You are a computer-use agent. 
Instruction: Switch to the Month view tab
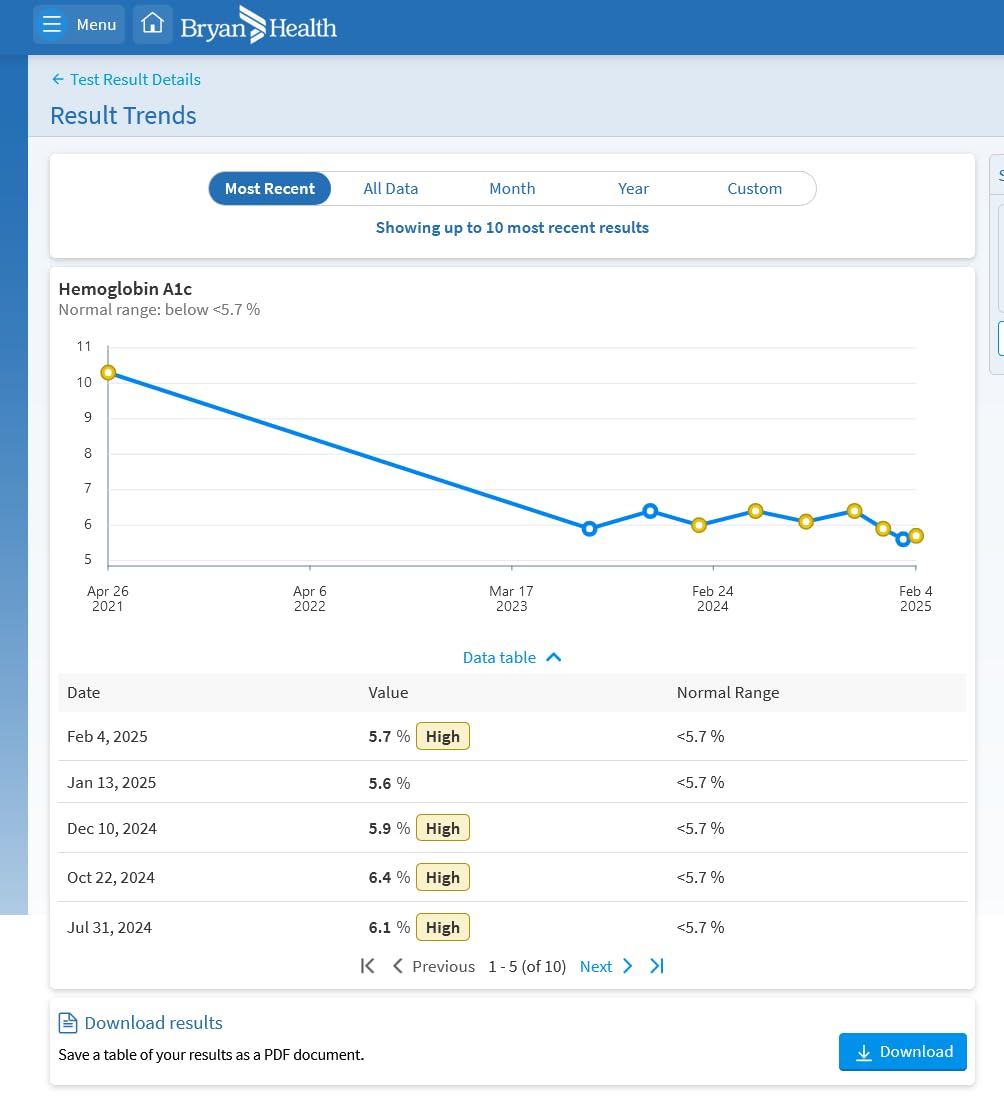[x=513, y=189]
